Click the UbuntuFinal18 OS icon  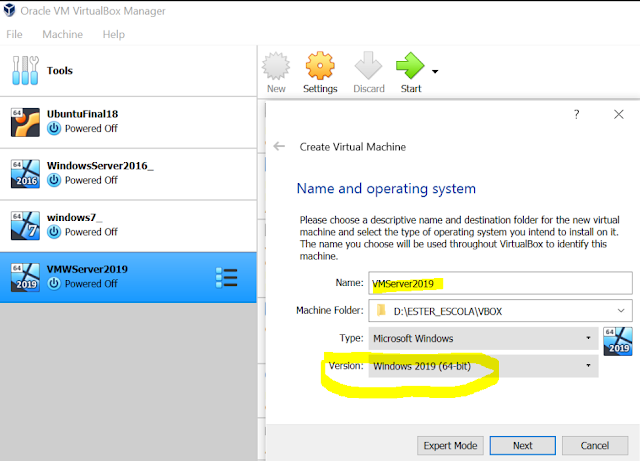click(x=25, y=122)
